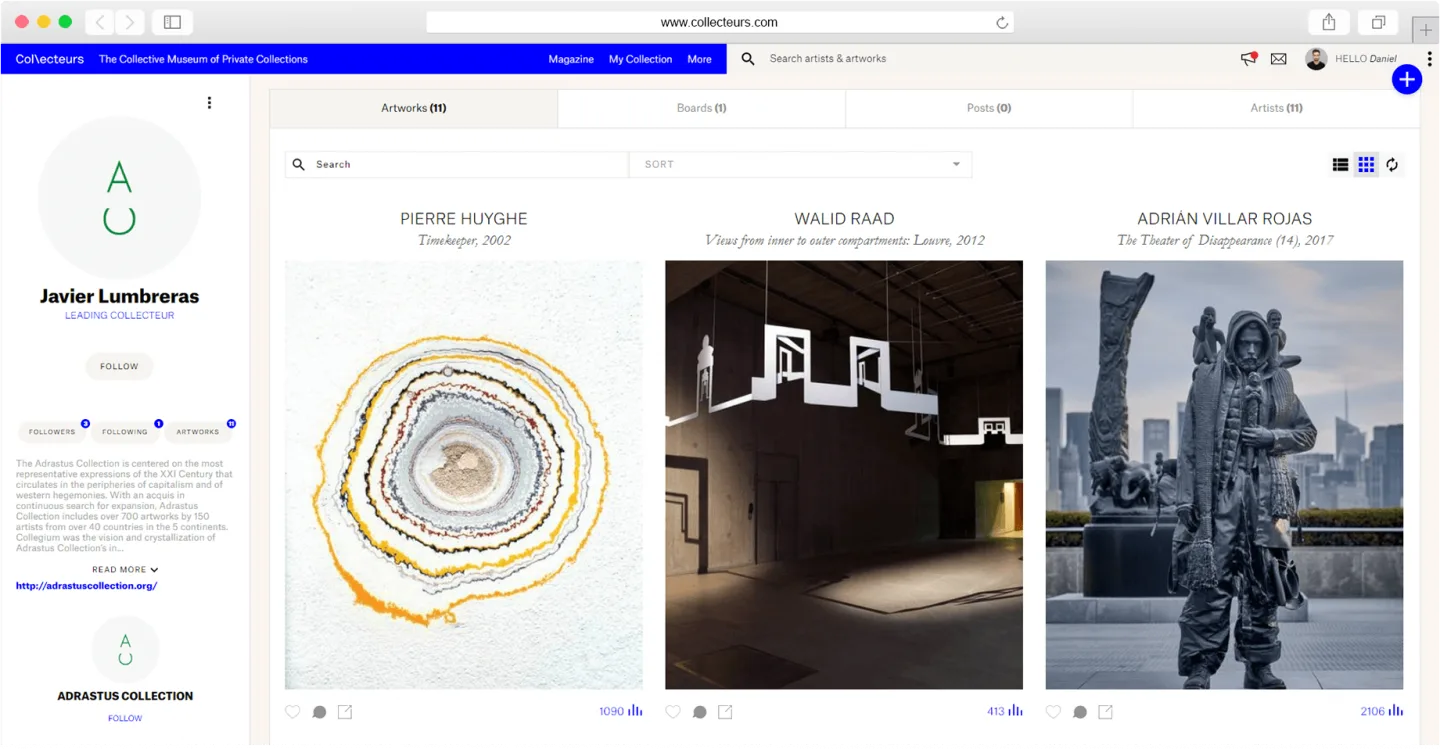
Task: Click the WALID RAAD artist name
Action: pos(844,219)
